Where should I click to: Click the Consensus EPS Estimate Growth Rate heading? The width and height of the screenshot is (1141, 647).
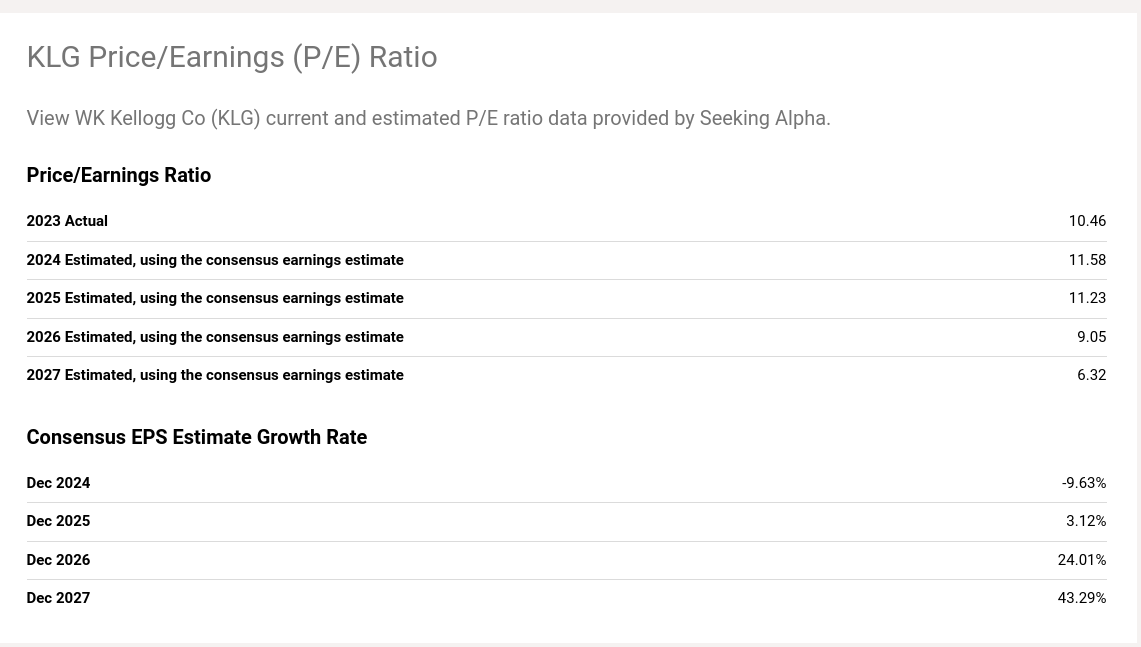tap(196, 437)
